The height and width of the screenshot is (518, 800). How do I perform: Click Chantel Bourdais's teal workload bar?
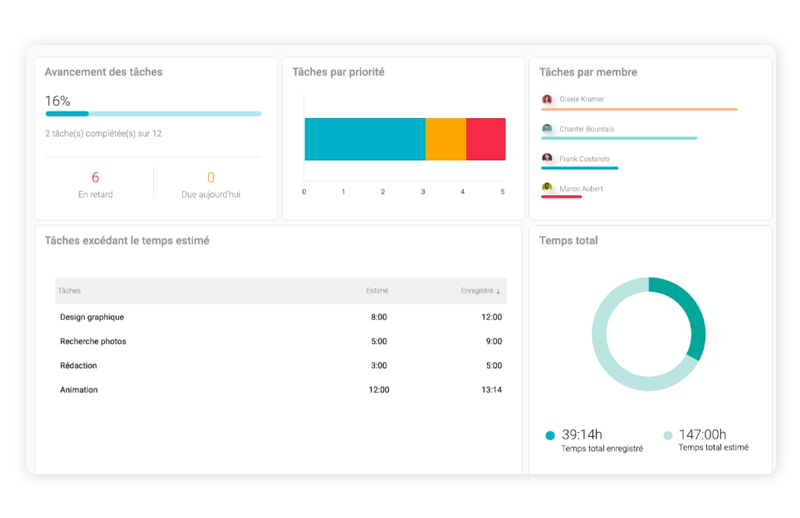[619, 138]
